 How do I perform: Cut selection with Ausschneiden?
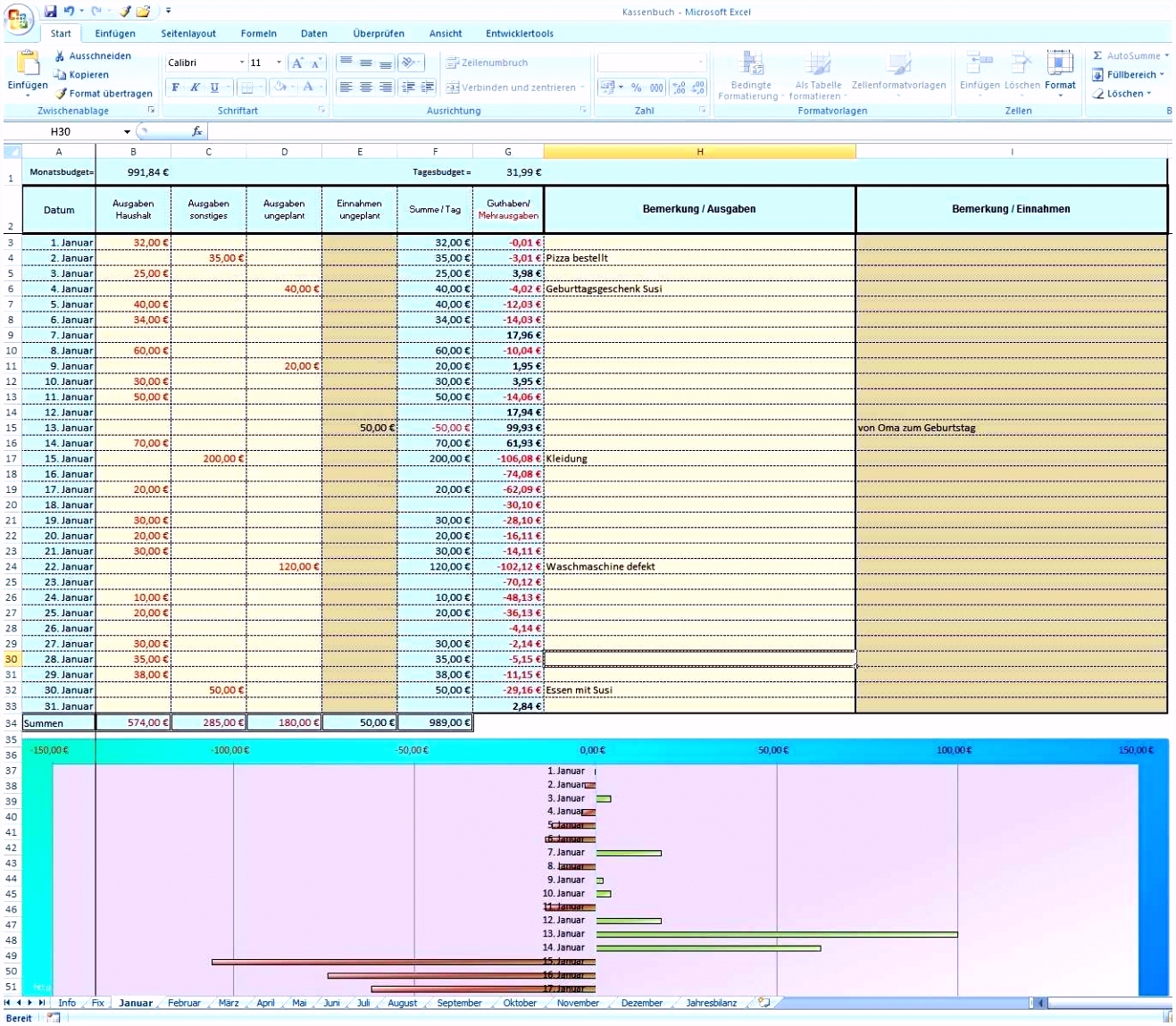(x=92, y=55)
